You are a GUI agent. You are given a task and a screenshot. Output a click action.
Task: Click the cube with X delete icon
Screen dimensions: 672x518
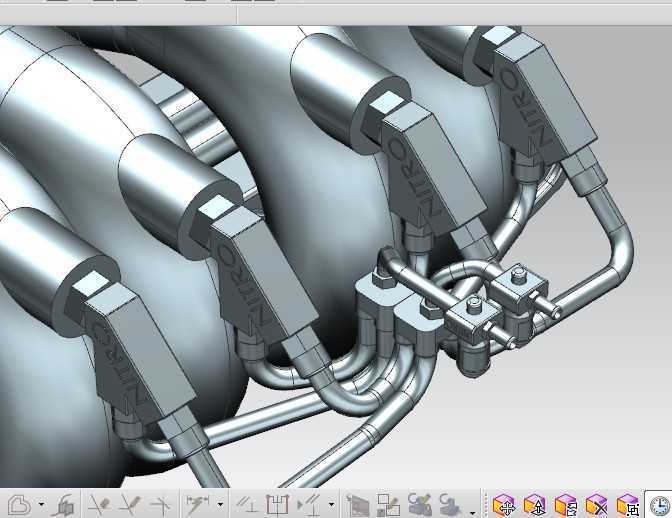click(597, 506)
